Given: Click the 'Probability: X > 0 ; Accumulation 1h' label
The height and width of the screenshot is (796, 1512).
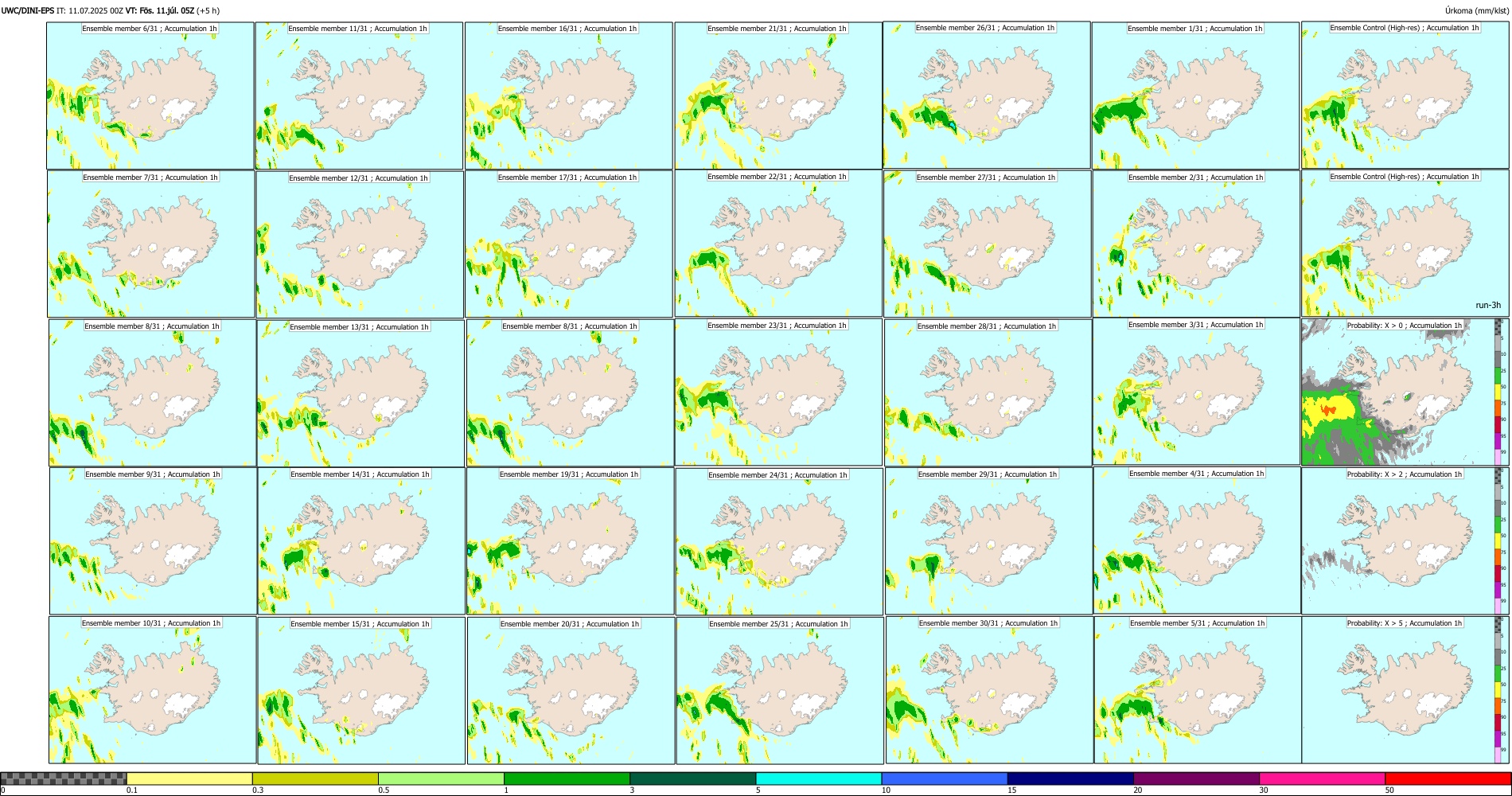Looking at the screenshot, I should tap(1405, 326).
